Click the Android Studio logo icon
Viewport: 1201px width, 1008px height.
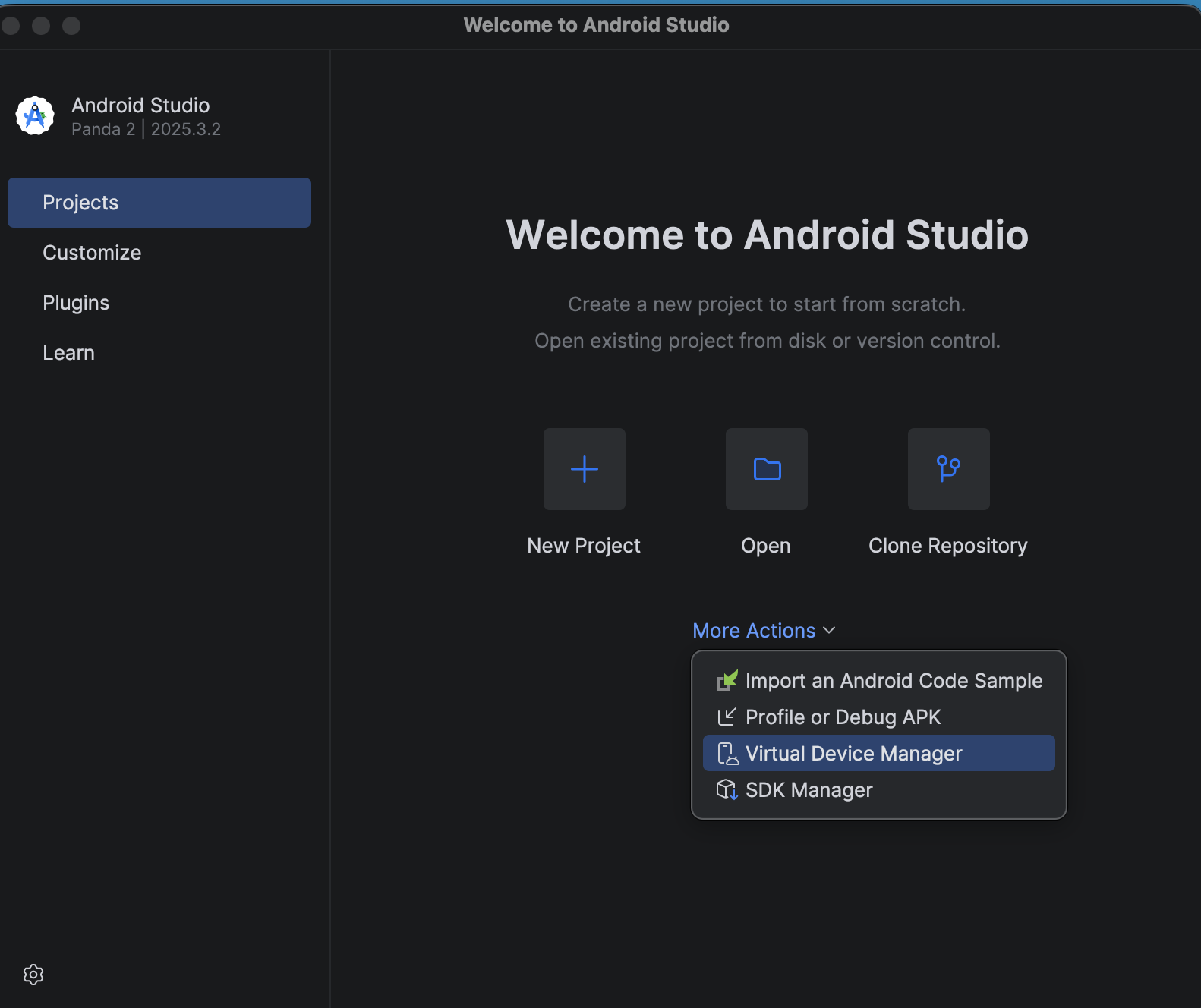[35, 116]
